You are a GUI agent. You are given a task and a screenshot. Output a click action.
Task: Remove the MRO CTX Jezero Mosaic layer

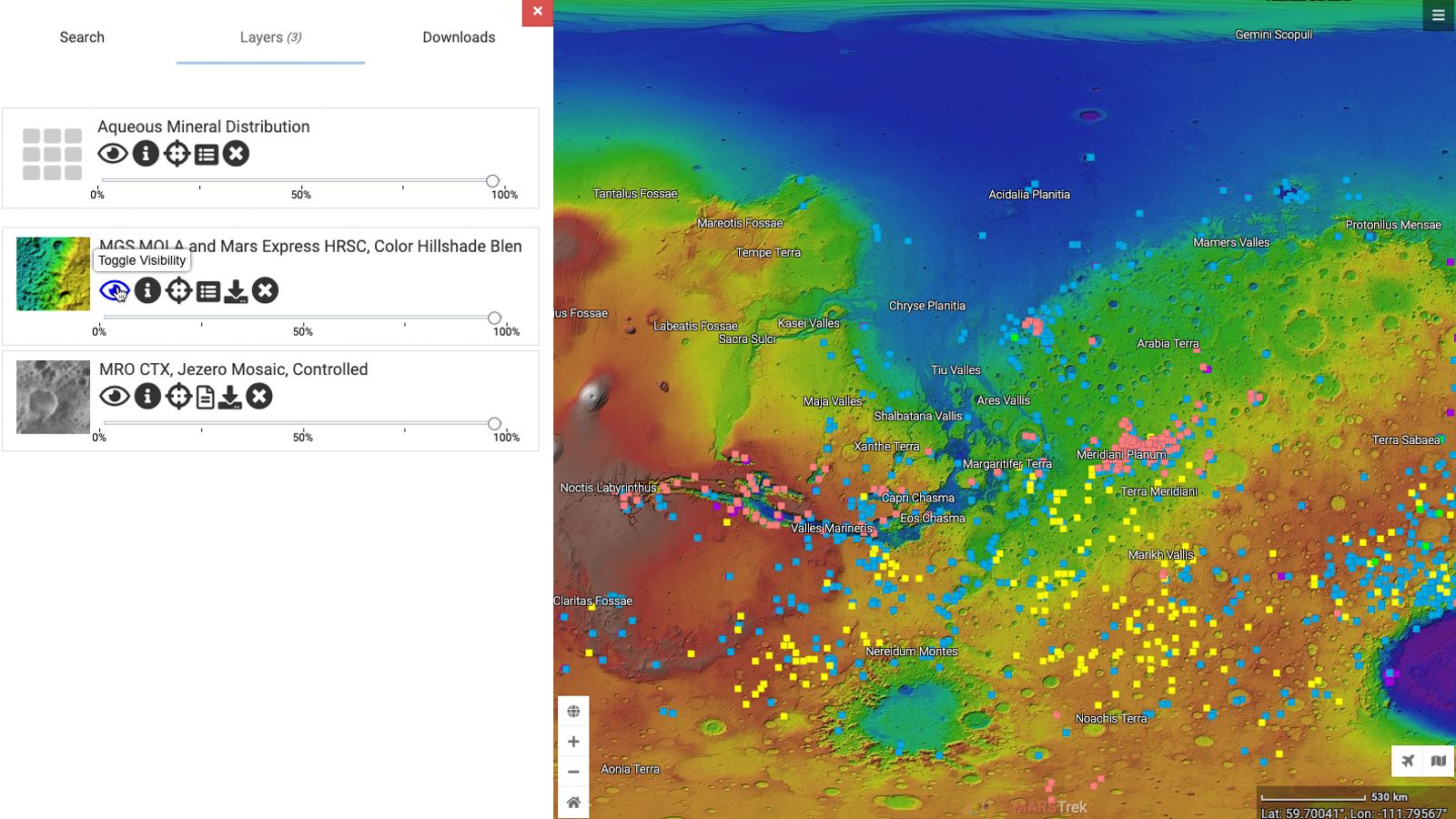pos(259,396)
